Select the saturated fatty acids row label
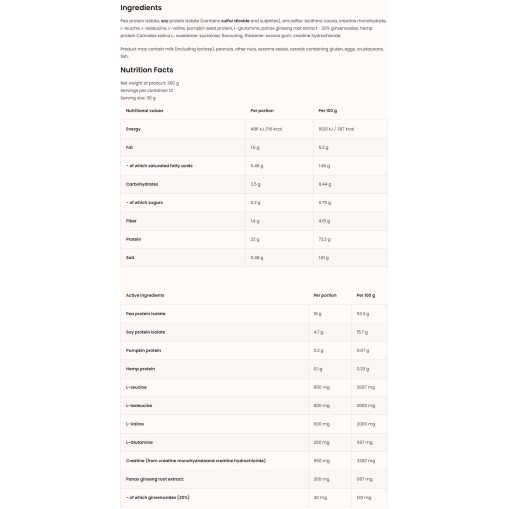Image resolution: width=509 pixels, height=509 pixels. (x=159, y=166)
